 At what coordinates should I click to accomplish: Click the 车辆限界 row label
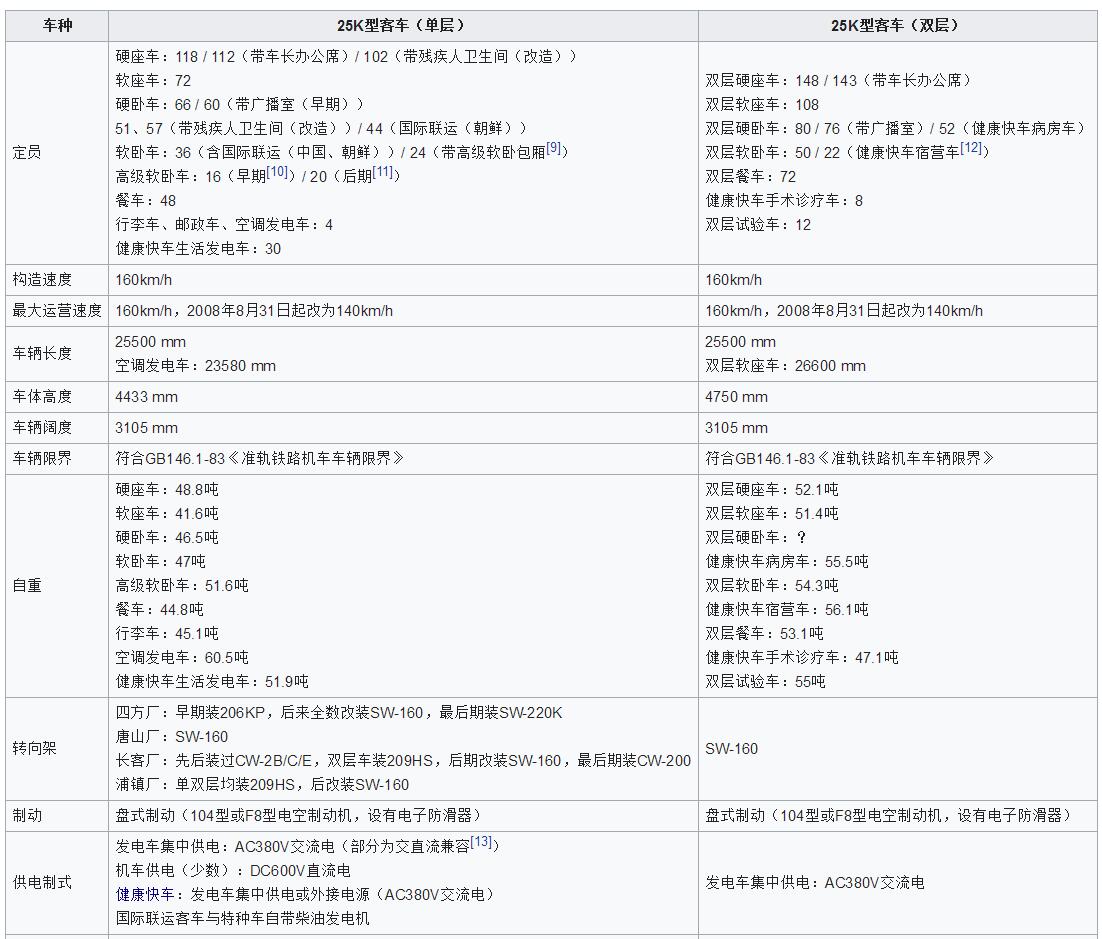coord(45,460)
